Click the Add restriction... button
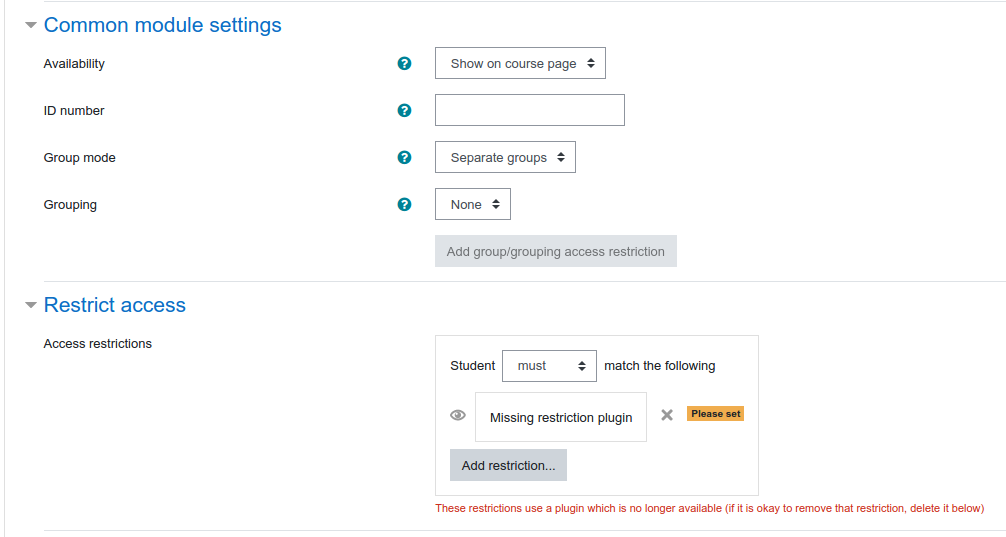The height and width of the screenshot is (537, 1006). click(x=508, y=465)
